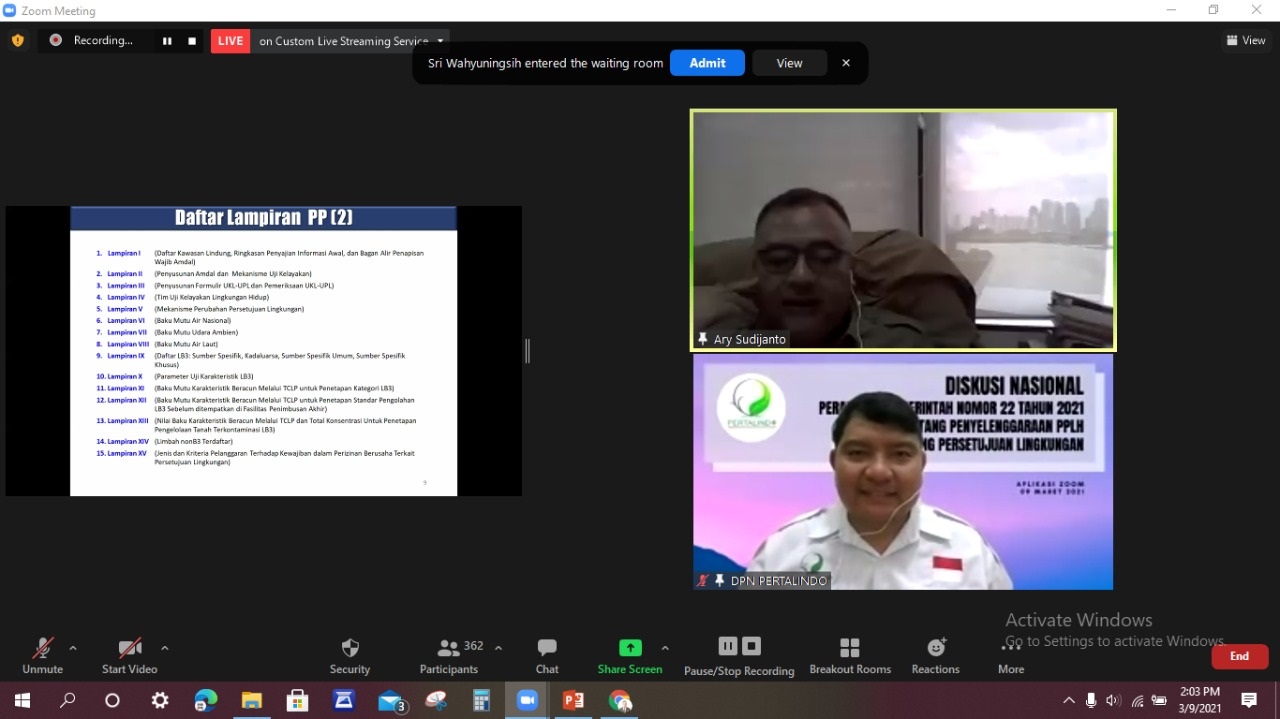Admit Sri Wahyuningsih from waiting room
1280x719 pixels.
[707, 63]
